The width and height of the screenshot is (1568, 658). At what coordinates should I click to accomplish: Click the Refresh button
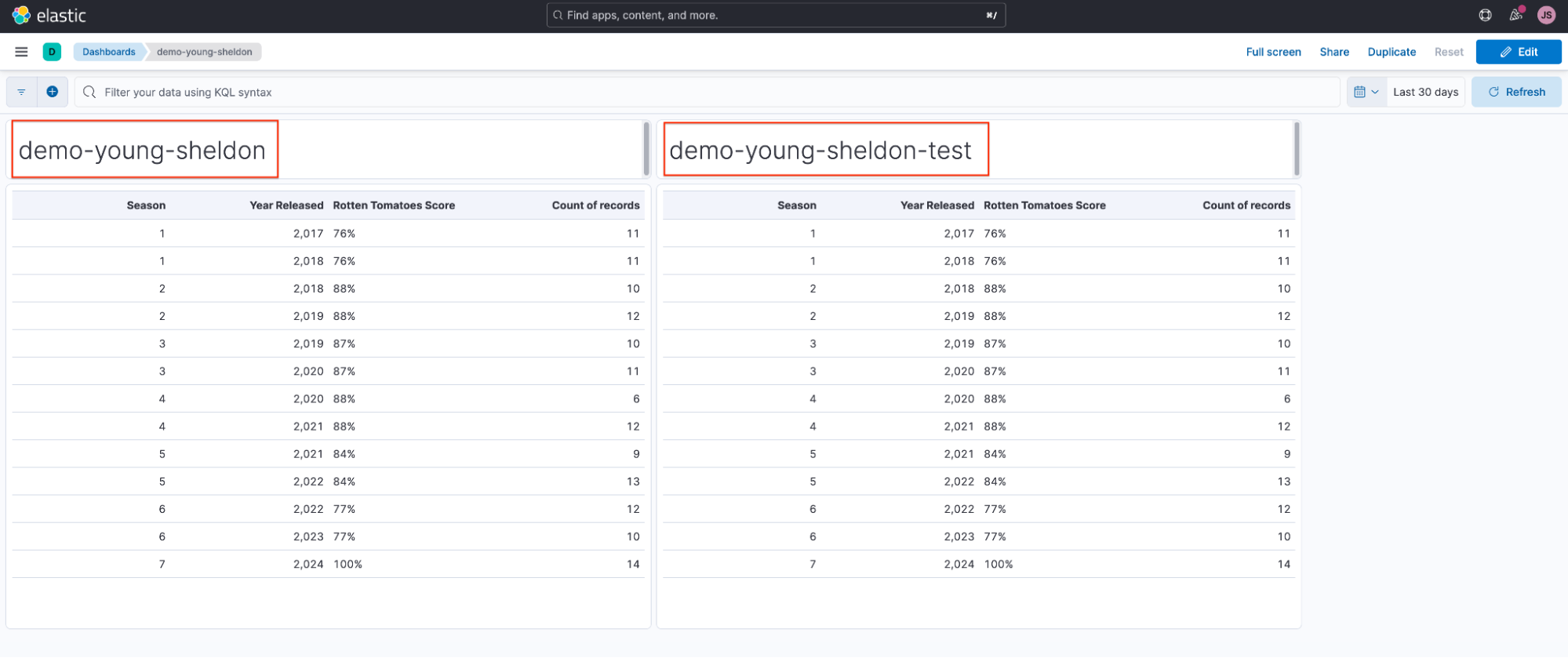point(1516,92)
